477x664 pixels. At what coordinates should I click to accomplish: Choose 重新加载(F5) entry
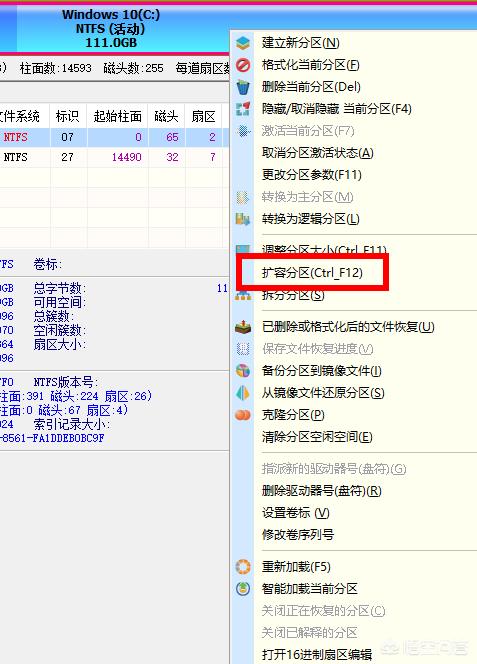point(296,567)
